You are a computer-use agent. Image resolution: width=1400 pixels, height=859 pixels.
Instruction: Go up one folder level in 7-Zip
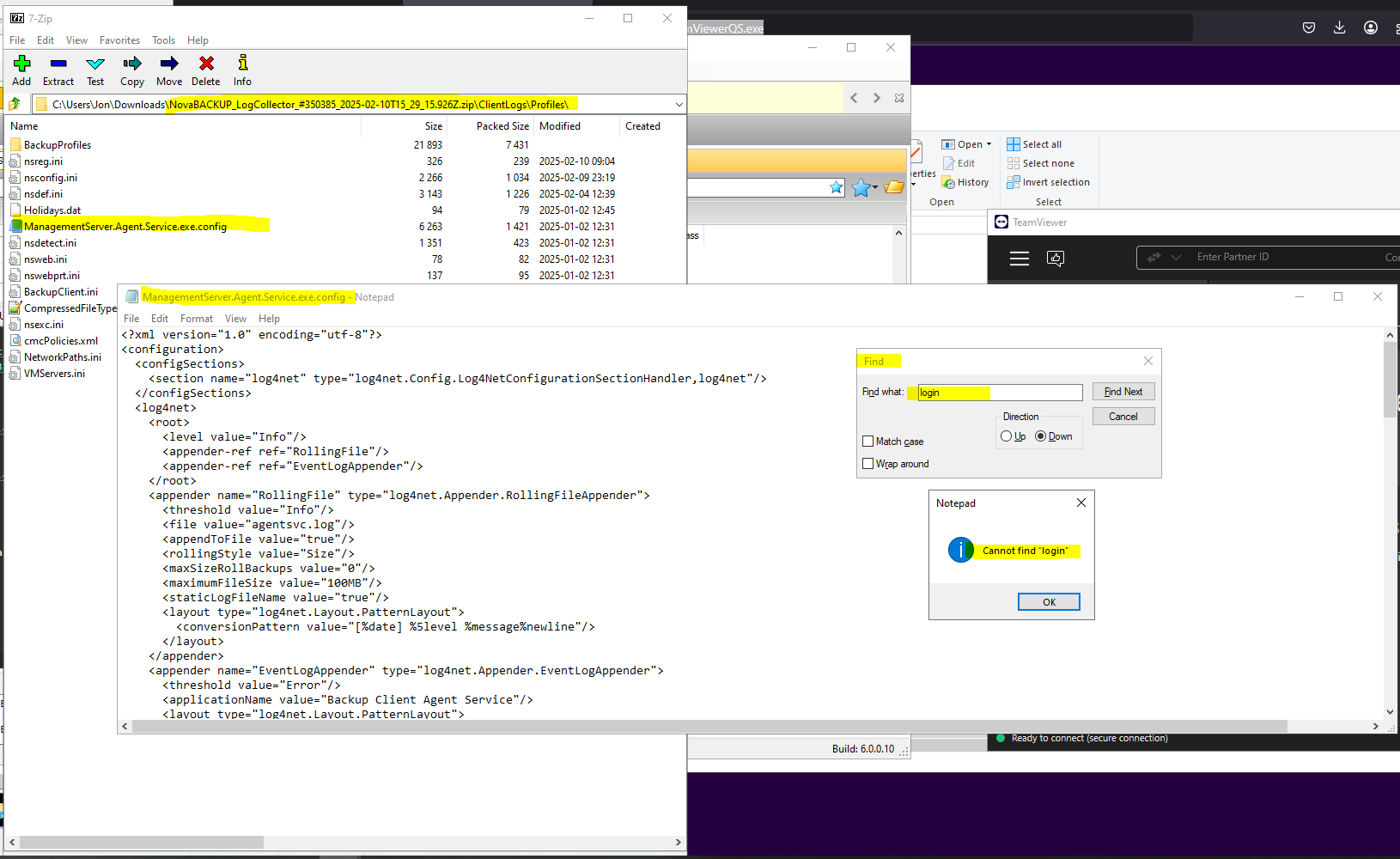(15, 104)
